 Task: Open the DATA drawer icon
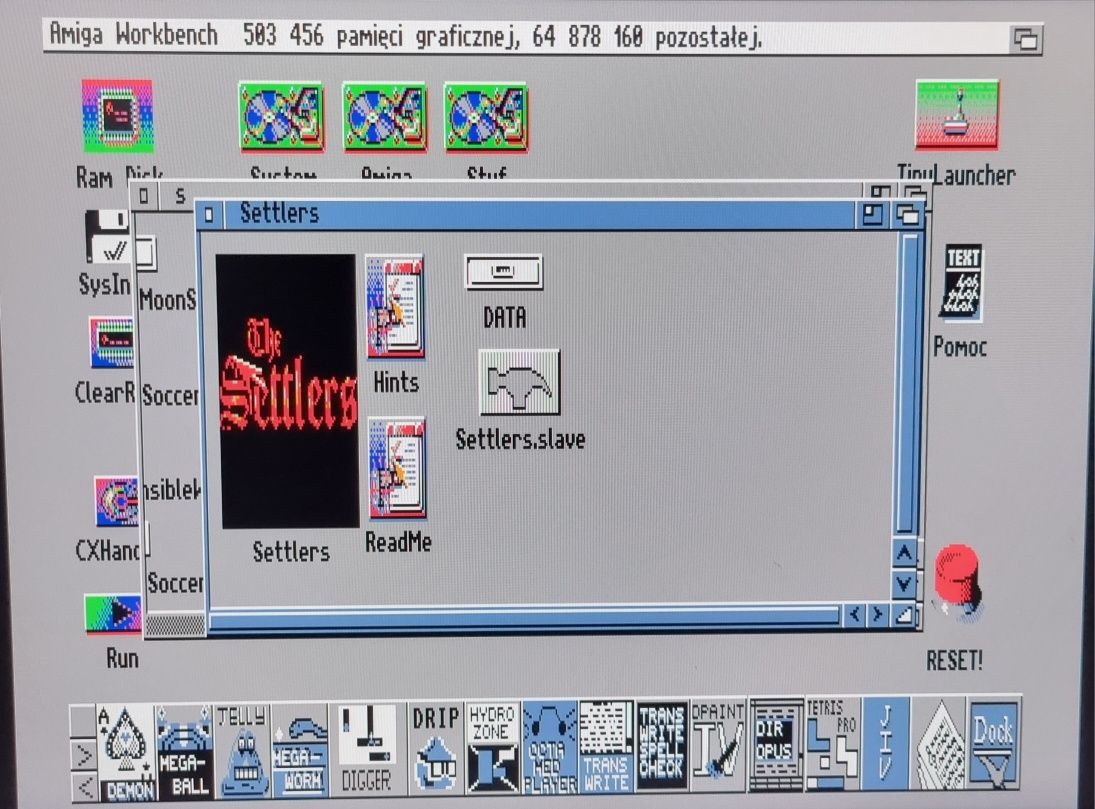[503, 272]
